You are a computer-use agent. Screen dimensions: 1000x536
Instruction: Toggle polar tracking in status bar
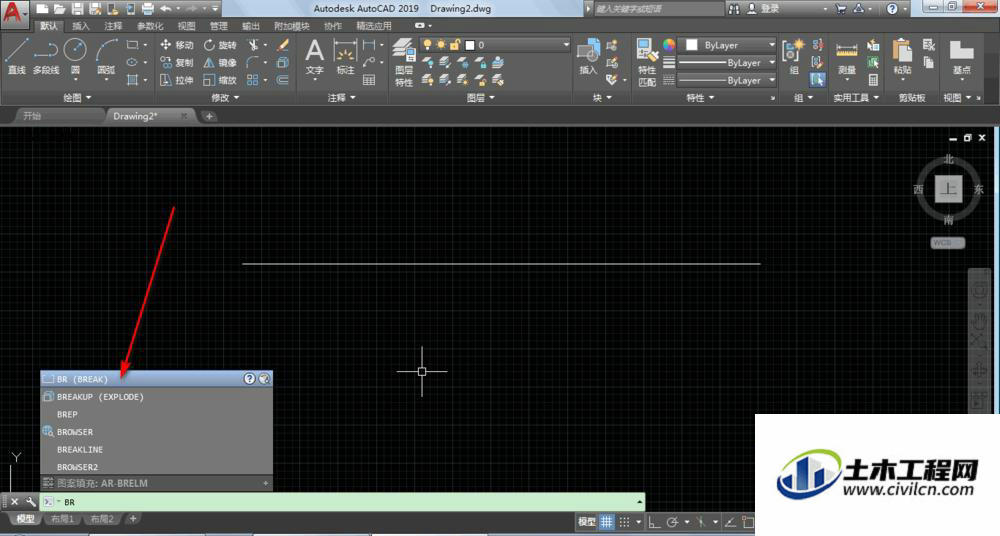coord(672,521)
